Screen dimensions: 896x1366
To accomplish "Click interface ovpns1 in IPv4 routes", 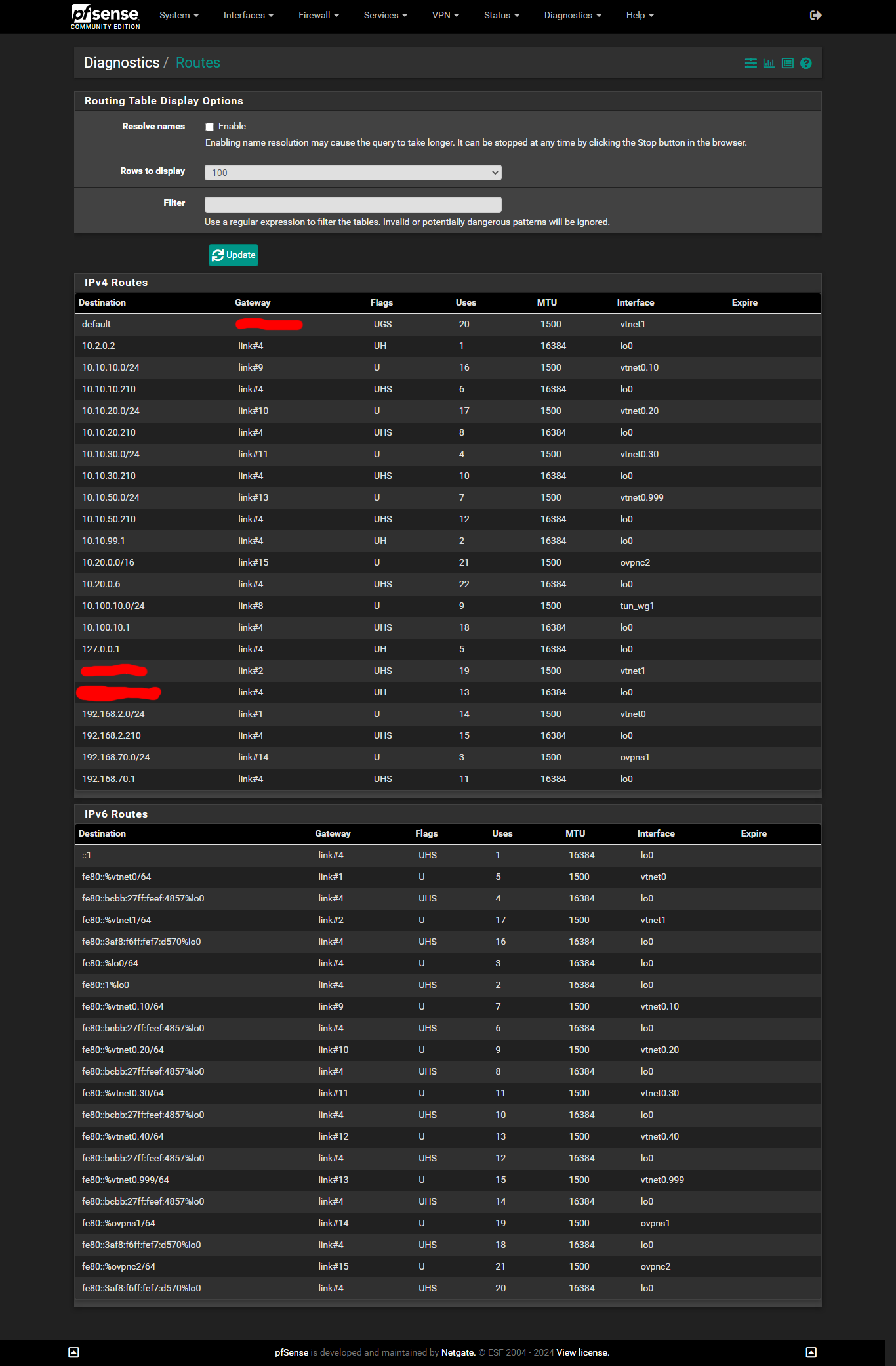I will click(635, 757).
